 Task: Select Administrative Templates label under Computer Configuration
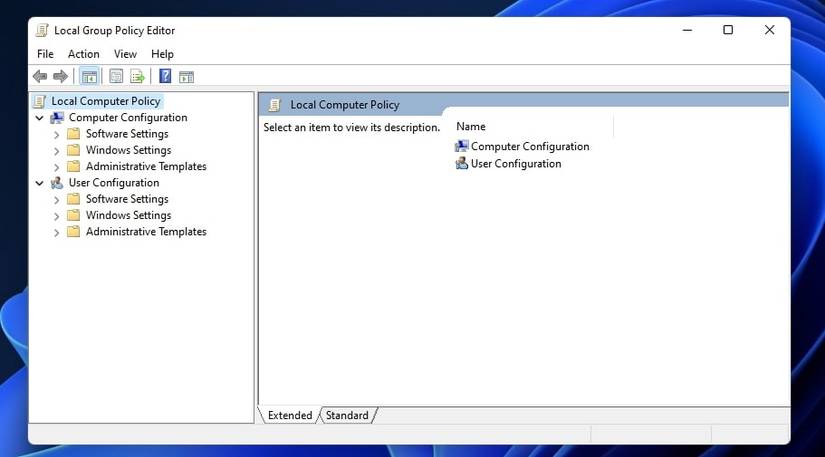click(x=146, y=166)
